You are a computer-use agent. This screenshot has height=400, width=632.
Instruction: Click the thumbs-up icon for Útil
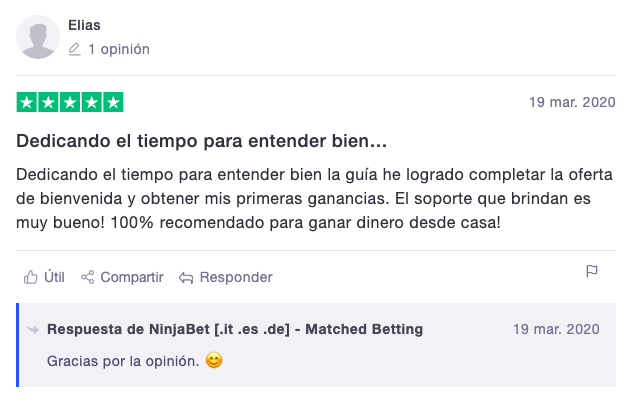pos(31,277)
